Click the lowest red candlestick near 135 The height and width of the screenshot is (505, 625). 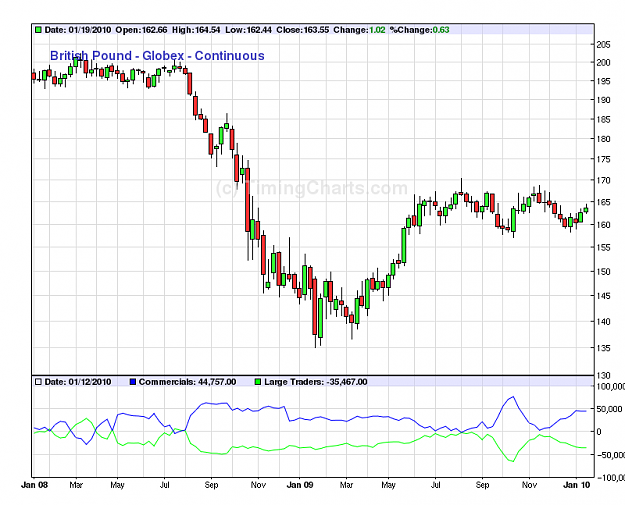point(315,307)
